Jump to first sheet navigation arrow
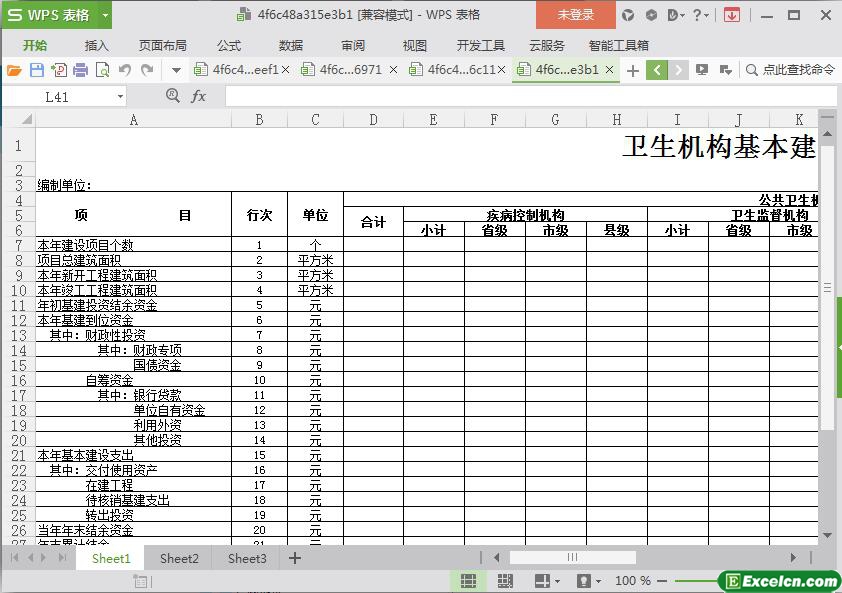This screenshot has height=593, width=842. pyautogui.click(x=14, y=558)
